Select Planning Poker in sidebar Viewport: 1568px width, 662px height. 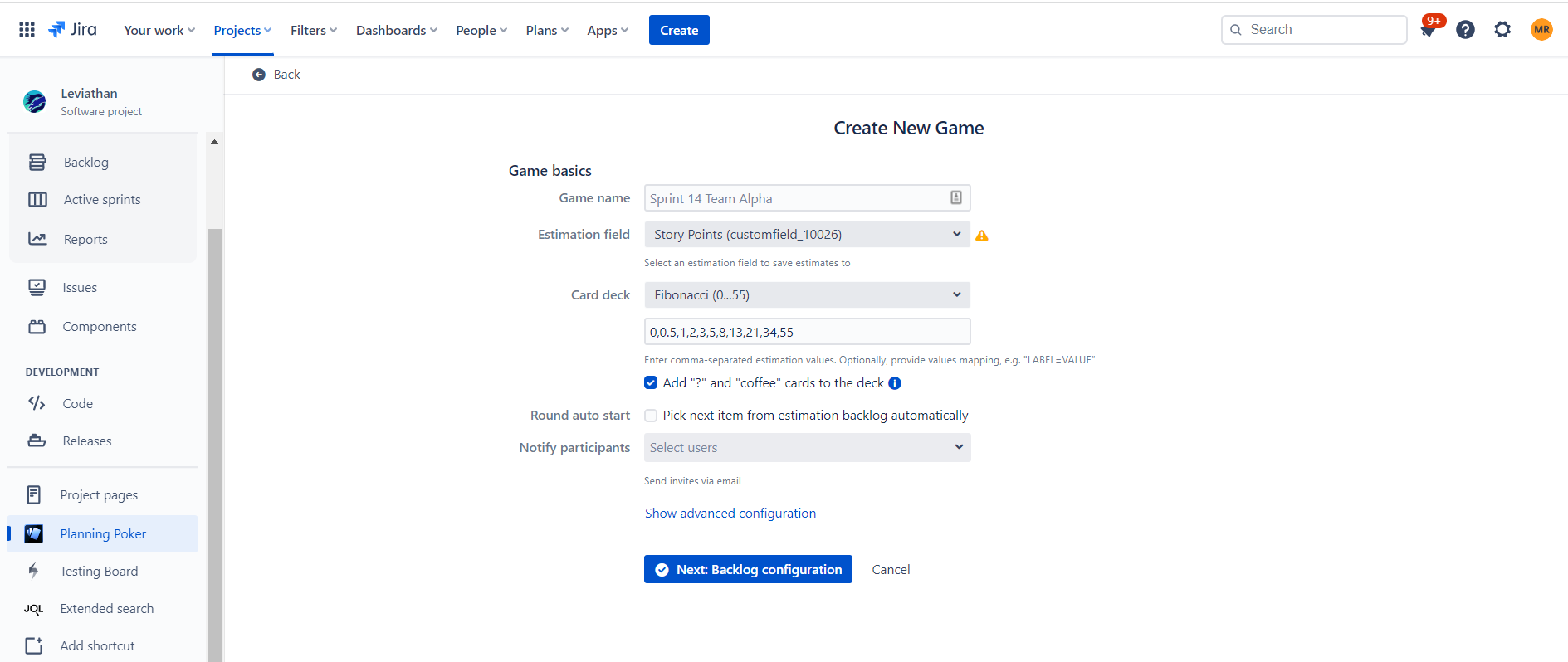(x=103, y=533)
